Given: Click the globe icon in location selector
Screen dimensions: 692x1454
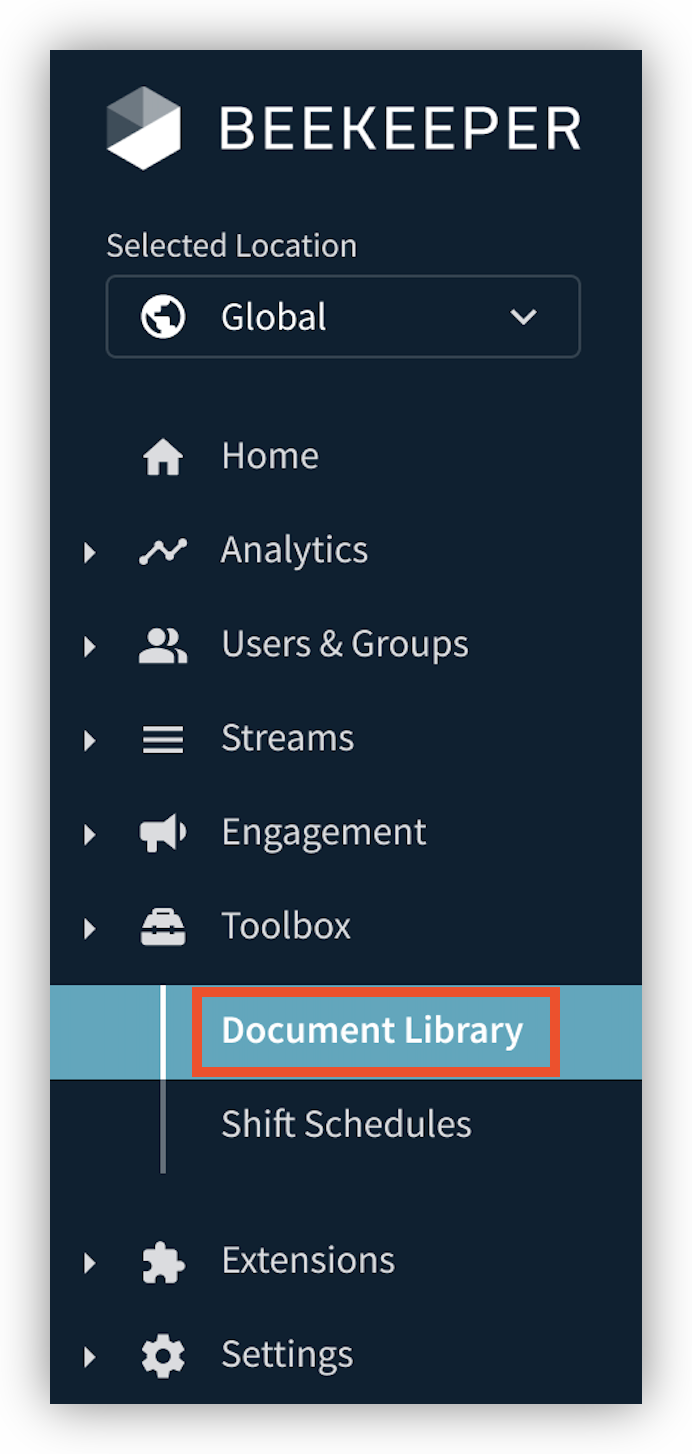Looking at the screenshot, I should point(163,317).
